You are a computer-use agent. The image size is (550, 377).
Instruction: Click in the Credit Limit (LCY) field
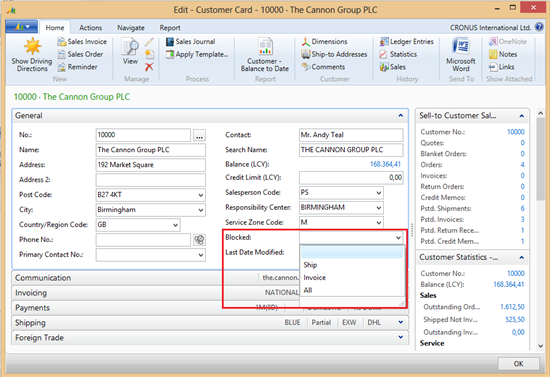tap(351, 178)
